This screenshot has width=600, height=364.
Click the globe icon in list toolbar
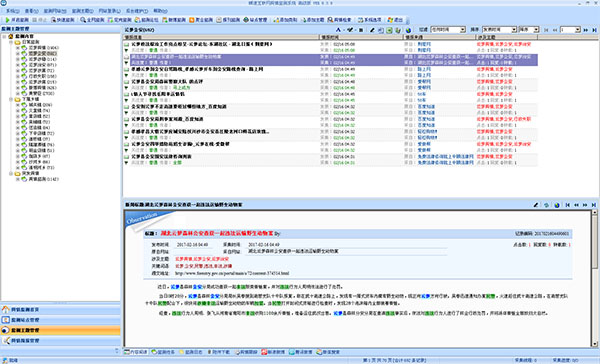click(408, 30)
